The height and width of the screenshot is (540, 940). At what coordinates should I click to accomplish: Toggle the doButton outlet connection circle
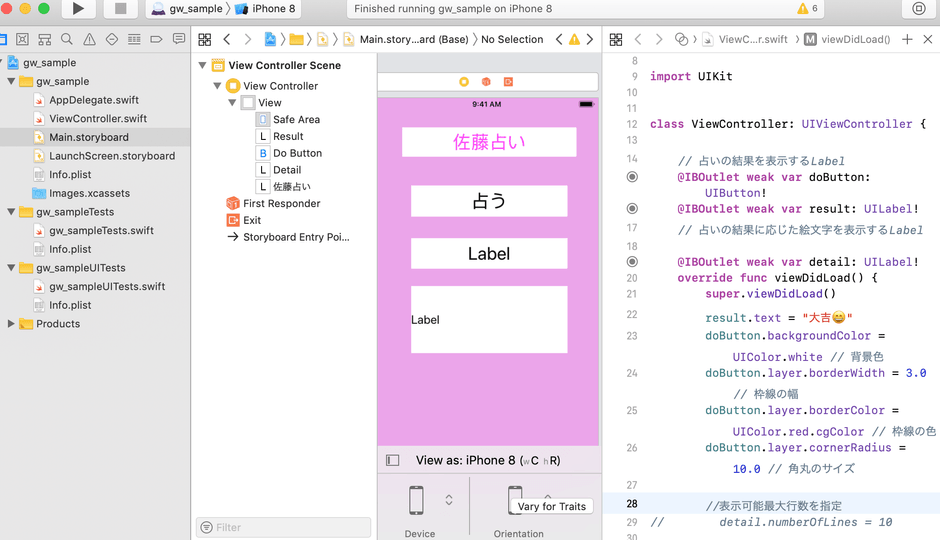click(631, 177)
